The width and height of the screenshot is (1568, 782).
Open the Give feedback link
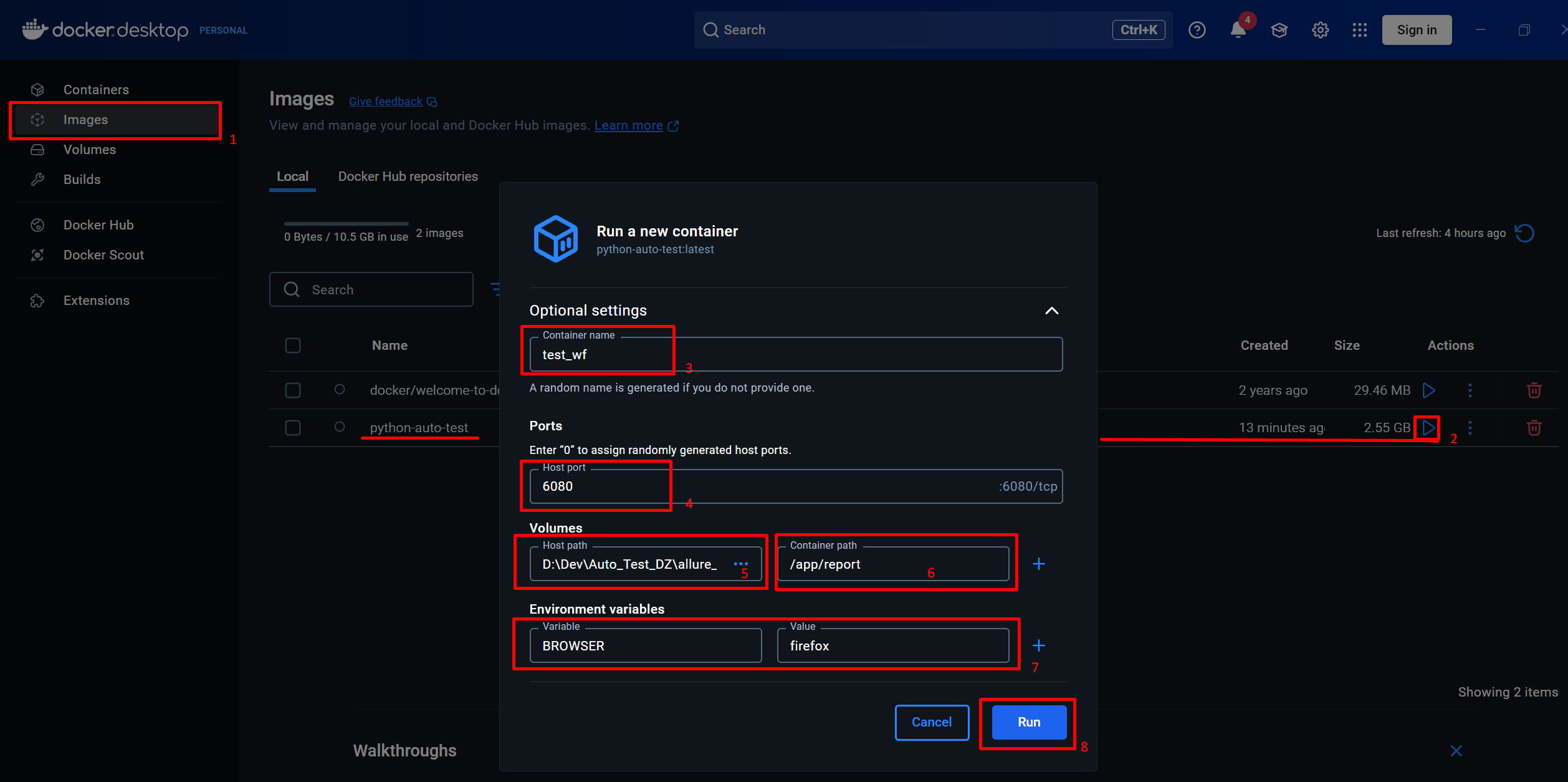(x=393, y=101)
